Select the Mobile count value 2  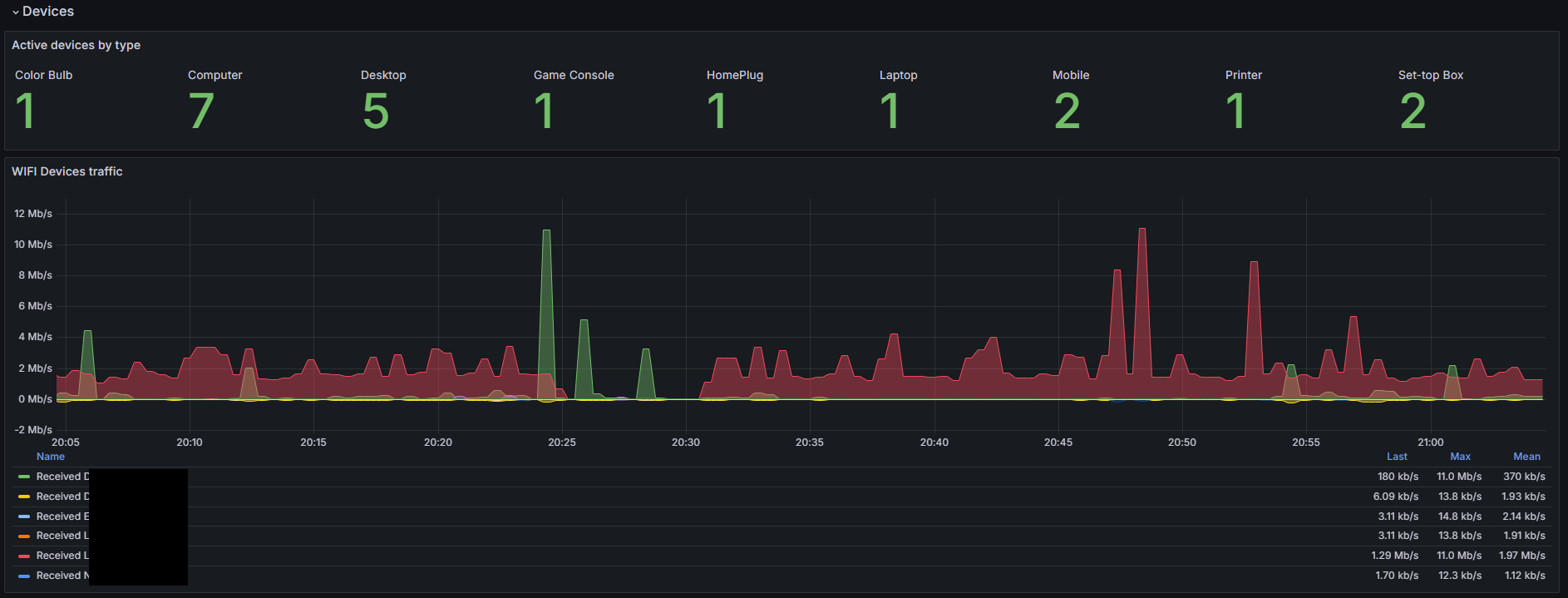pos(1068,111)
